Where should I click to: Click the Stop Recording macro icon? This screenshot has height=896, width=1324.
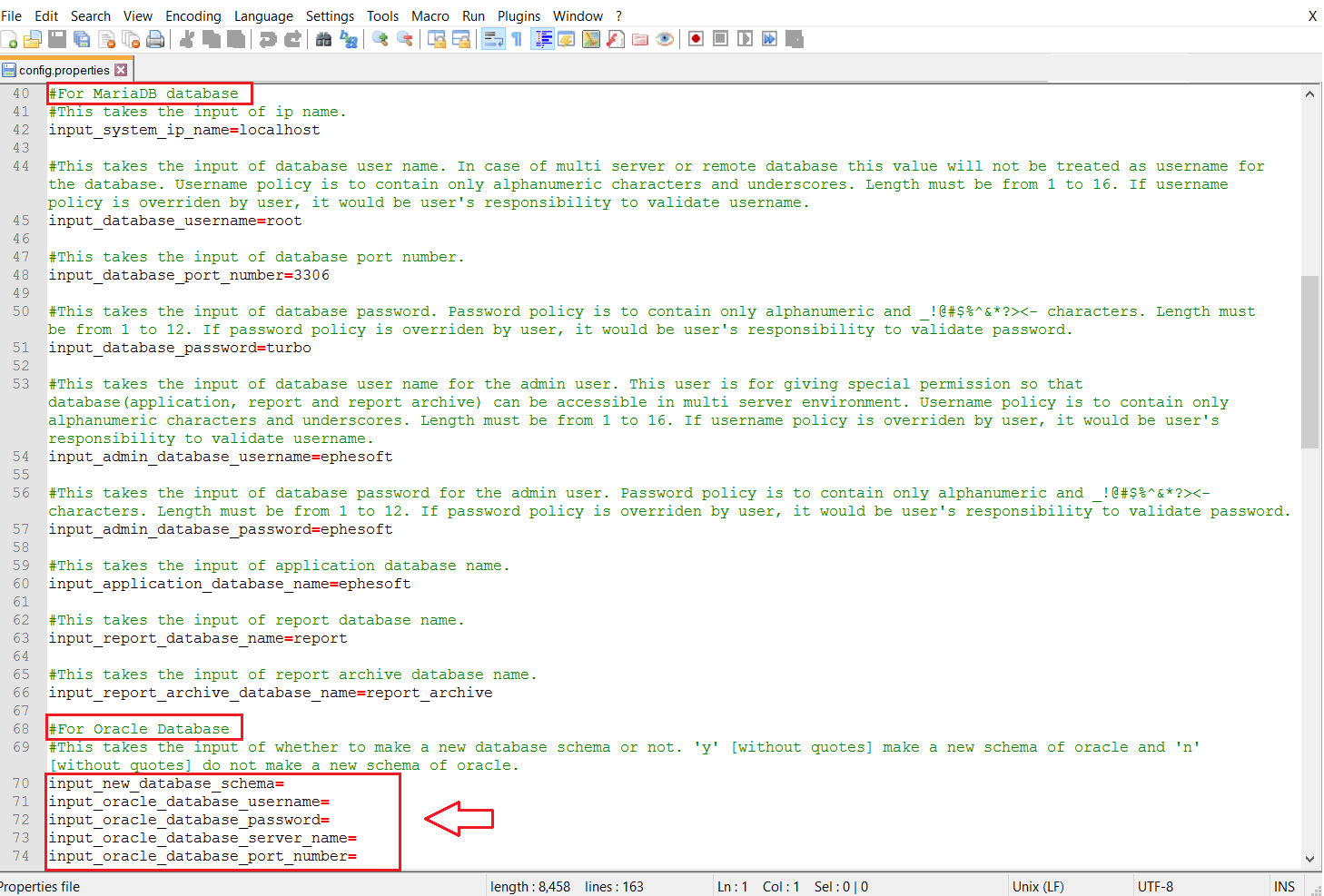[721, 39]
